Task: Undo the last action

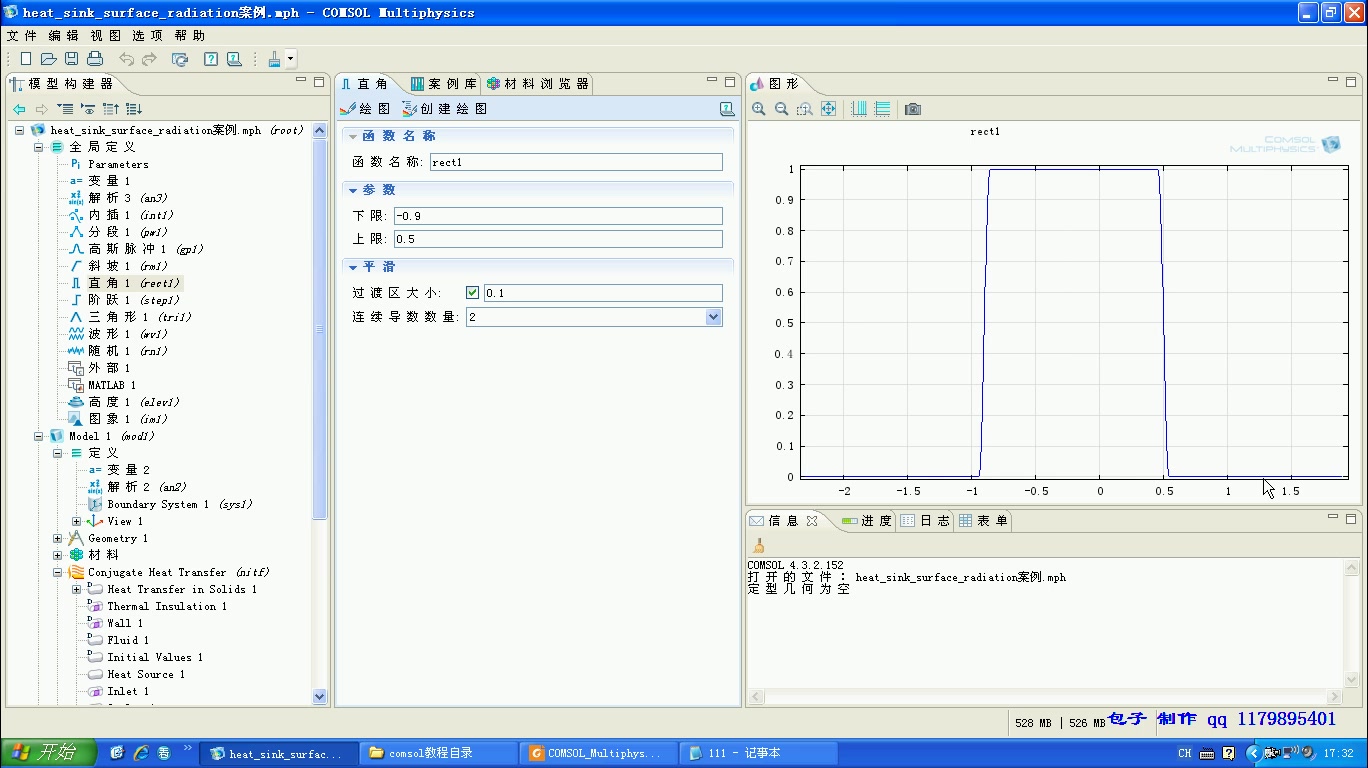Action: [x=126, y=59]
